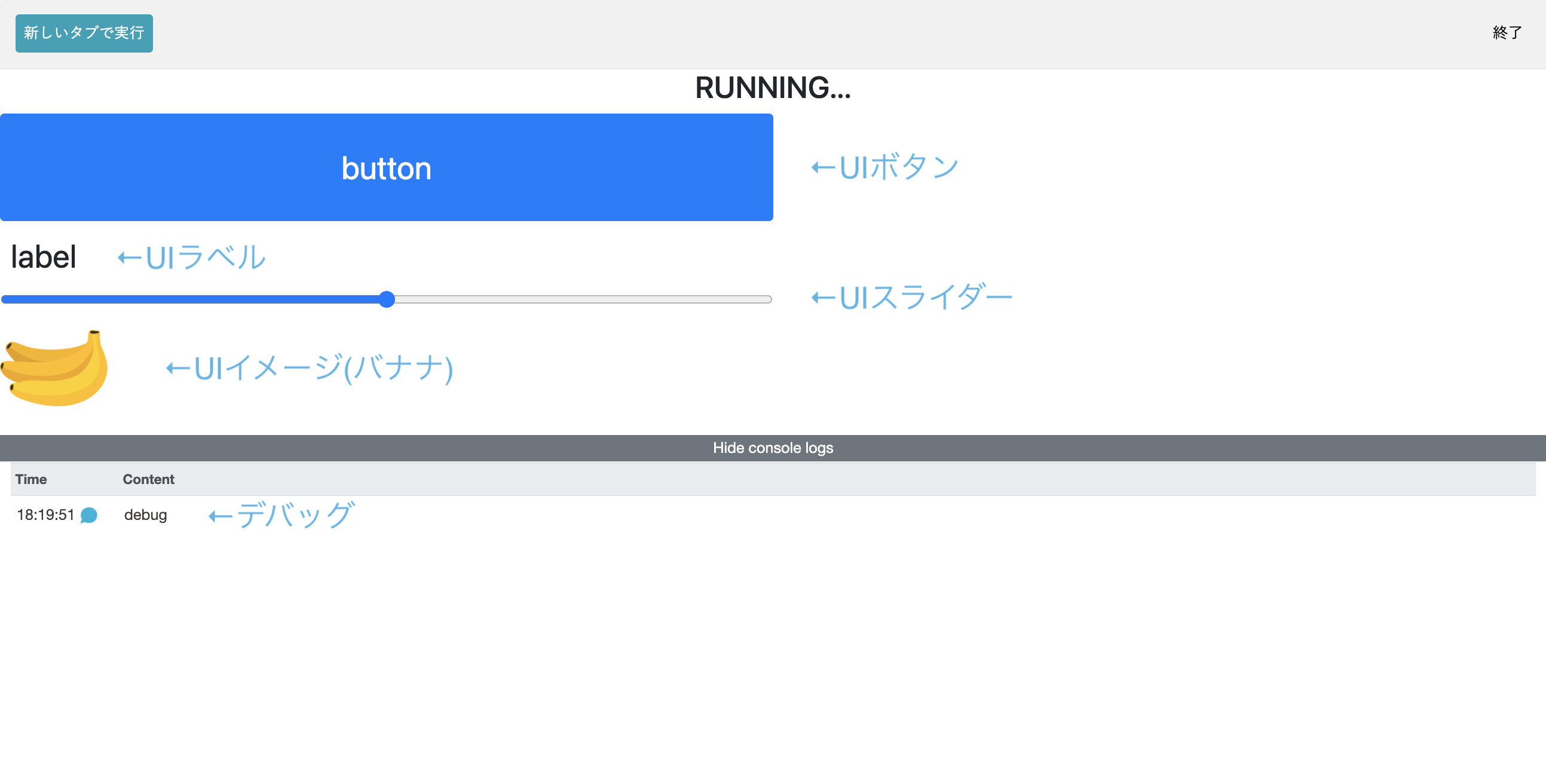
Task: Click 終了 to exit the running script
Action: pos(1507,33)
